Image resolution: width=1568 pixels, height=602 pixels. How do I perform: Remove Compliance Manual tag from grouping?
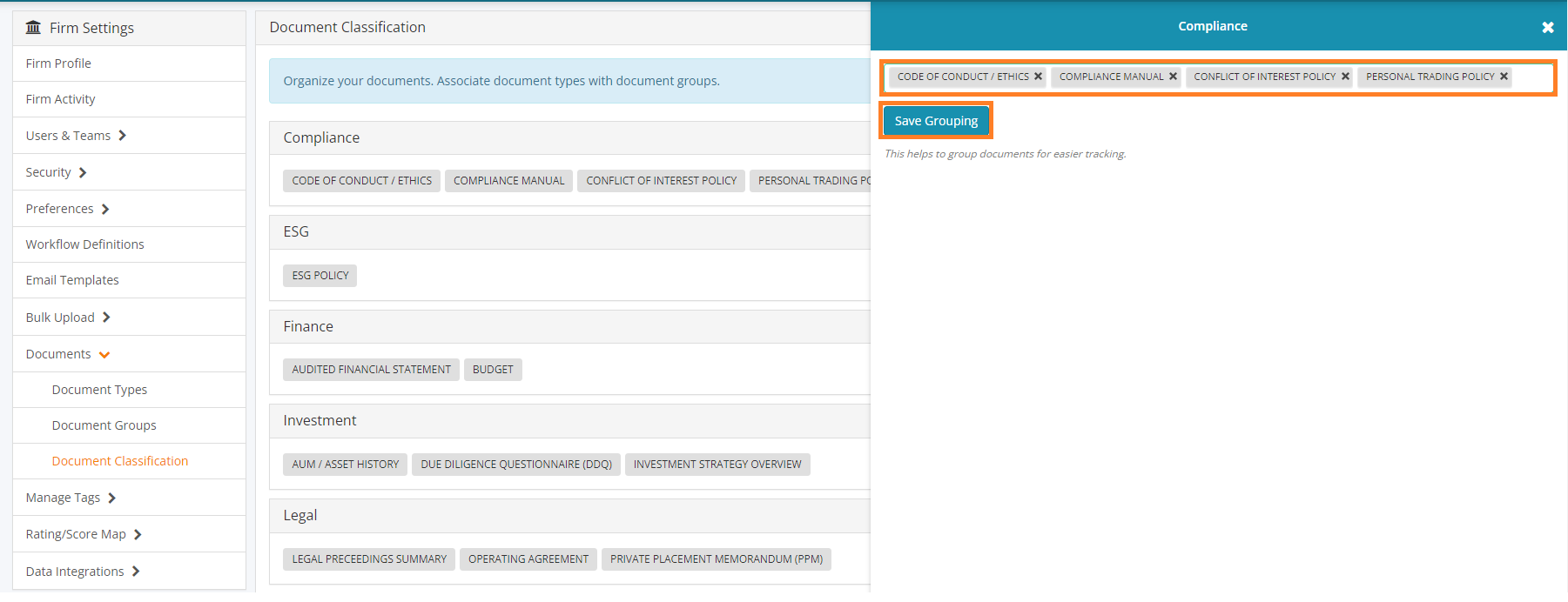click(x=1173, y=77)
